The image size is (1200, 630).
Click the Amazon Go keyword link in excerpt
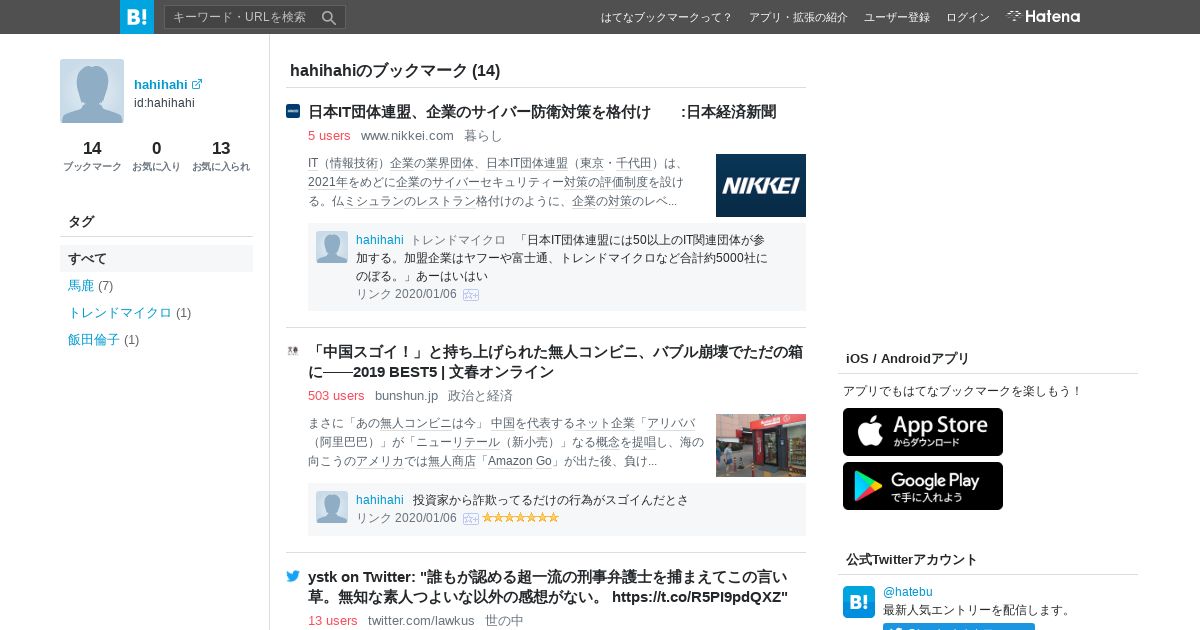(520, 461)
